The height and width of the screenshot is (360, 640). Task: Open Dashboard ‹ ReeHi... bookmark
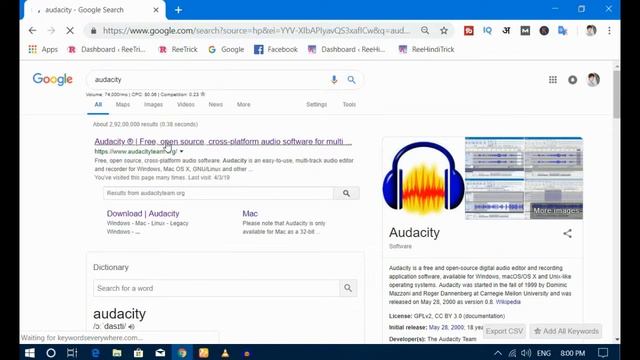(x=347, y=49)
